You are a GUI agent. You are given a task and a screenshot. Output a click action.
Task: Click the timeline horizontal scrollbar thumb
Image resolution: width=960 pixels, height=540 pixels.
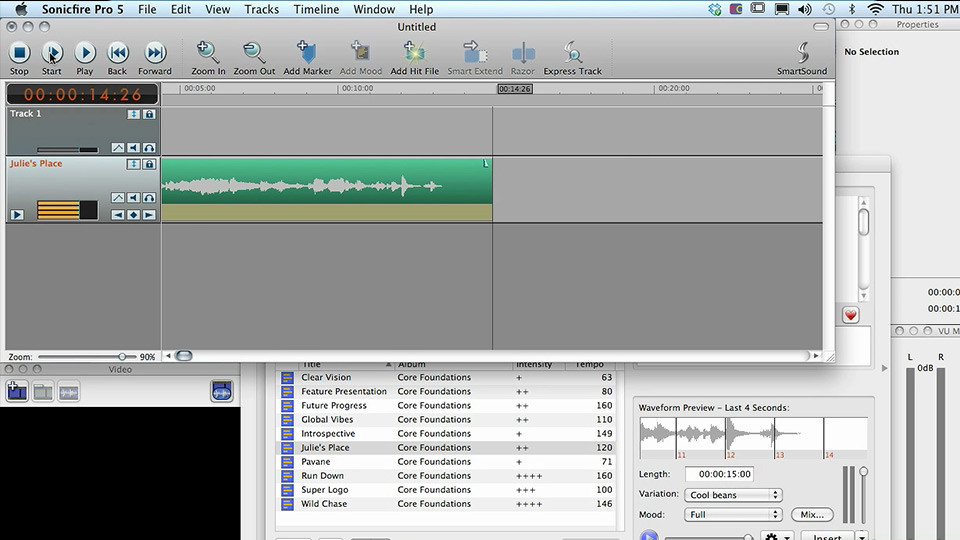(x=184, y=356)
